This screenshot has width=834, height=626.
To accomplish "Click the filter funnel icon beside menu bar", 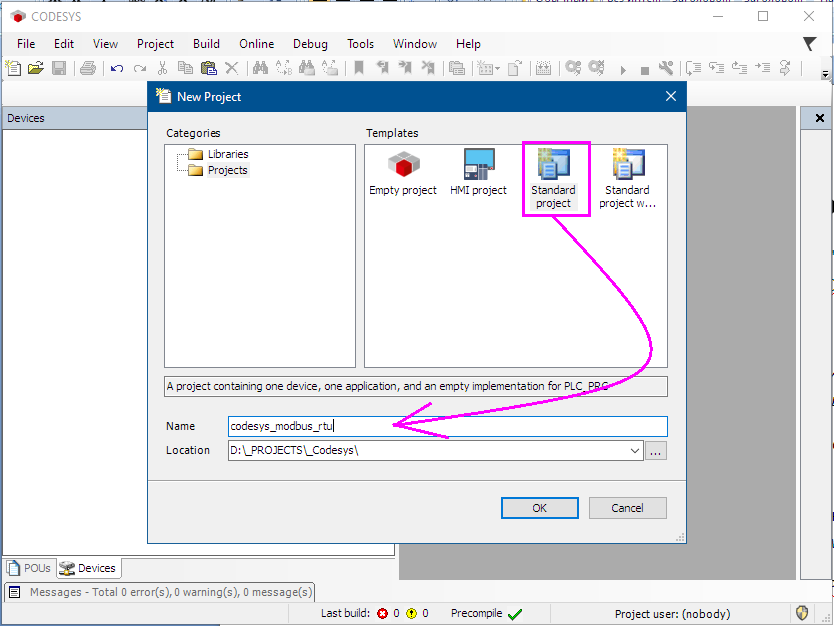I will click(x=809, y=44).
